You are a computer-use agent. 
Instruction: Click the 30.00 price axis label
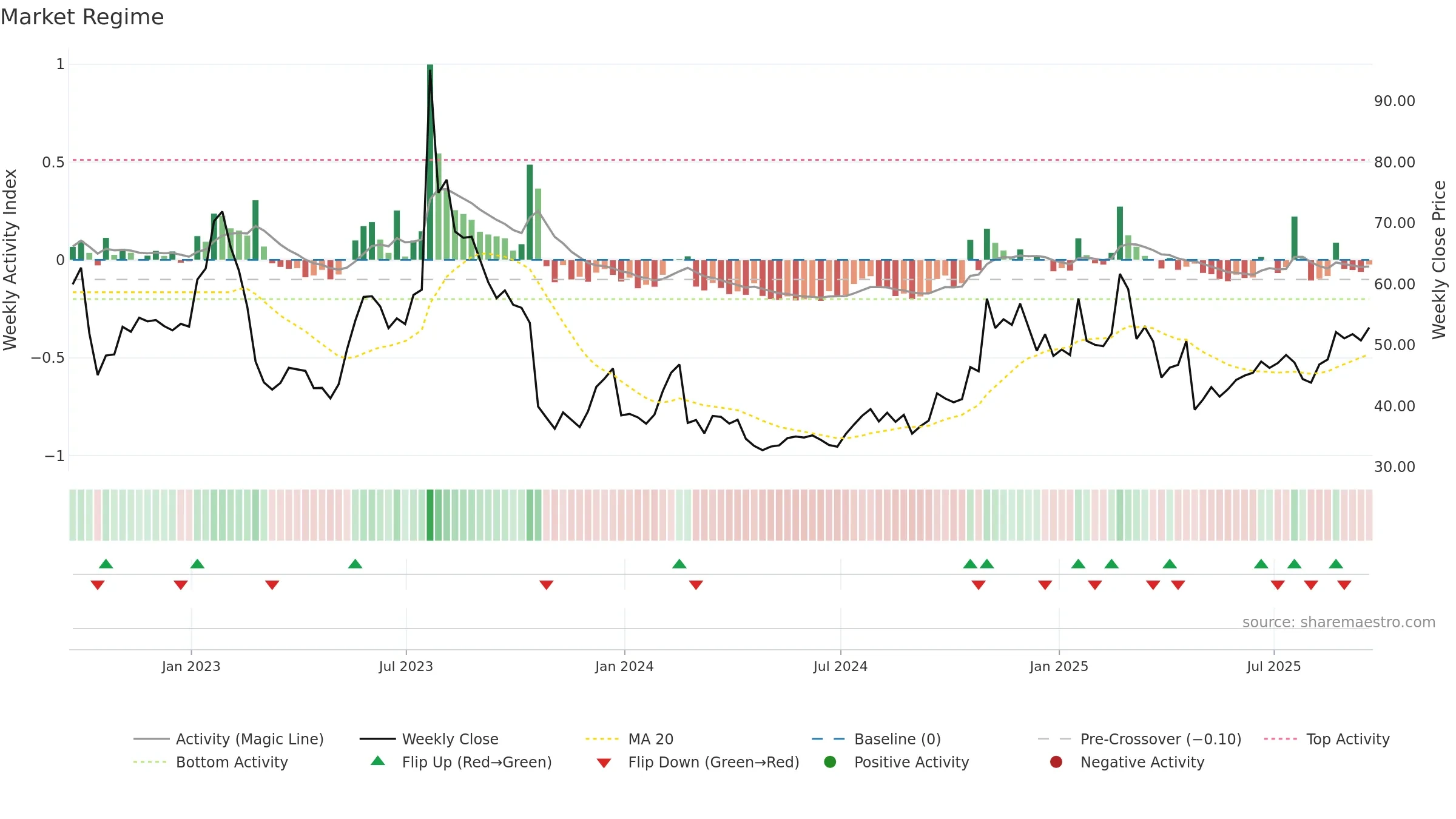(1395, 467)
